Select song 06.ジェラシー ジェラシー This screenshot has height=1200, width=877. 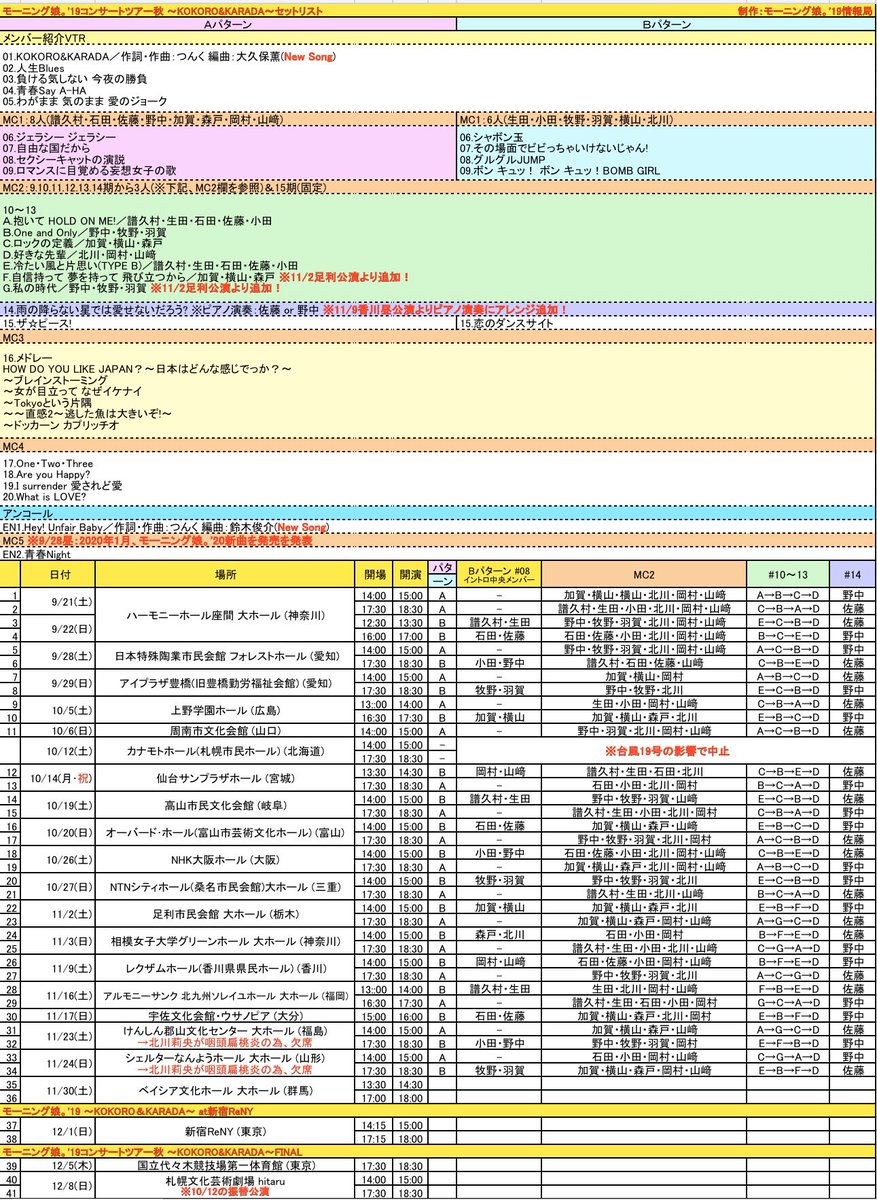[x=57, y=137]
